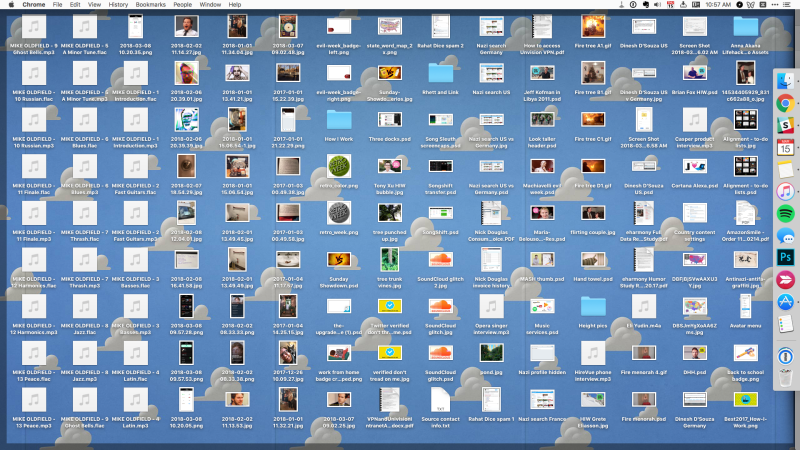Open the App Store dock icon
The image size is (800, 450).
tap(785, 302)
